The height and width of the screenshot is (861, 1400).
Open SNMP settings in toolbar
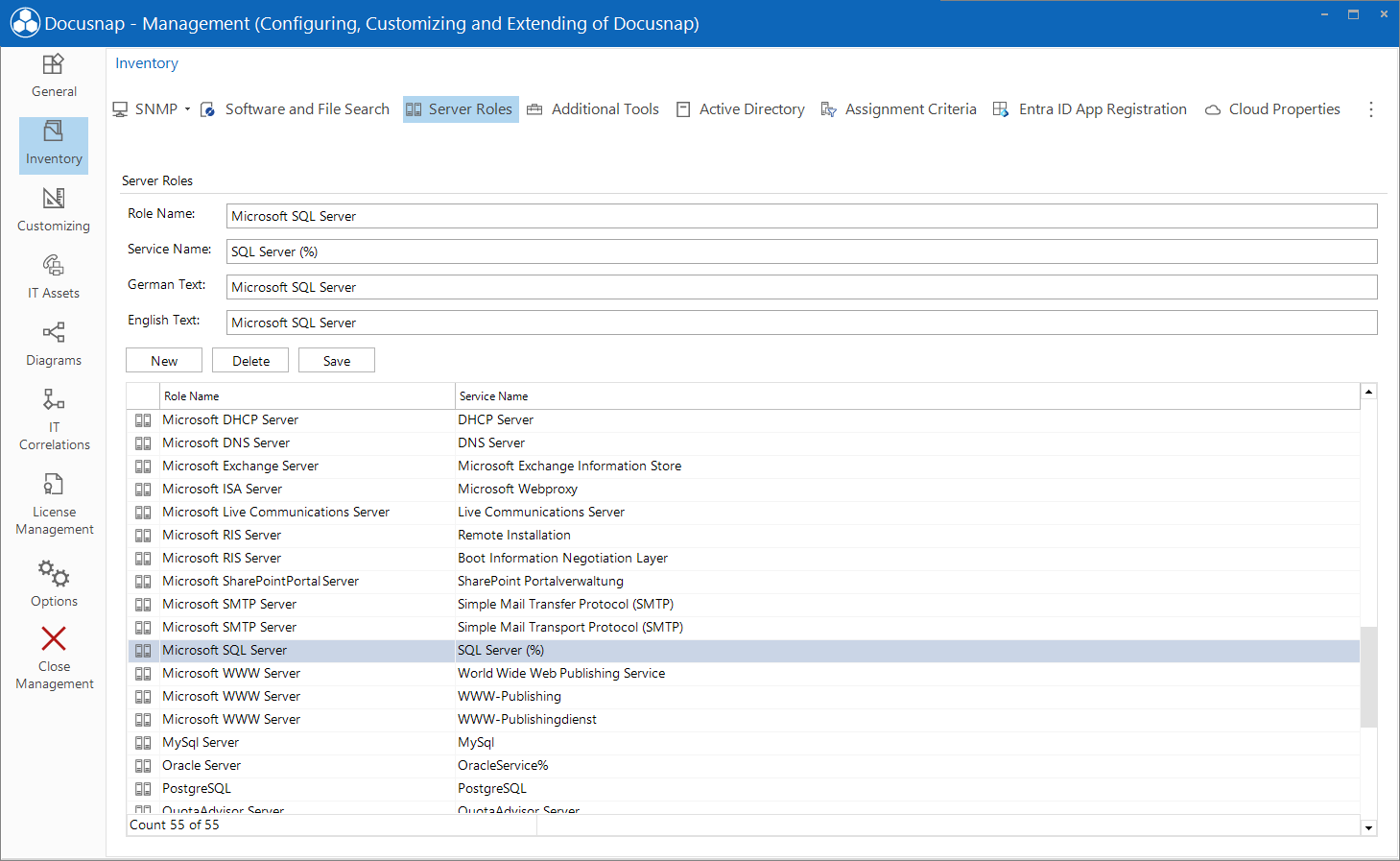(x=146, y=109)
